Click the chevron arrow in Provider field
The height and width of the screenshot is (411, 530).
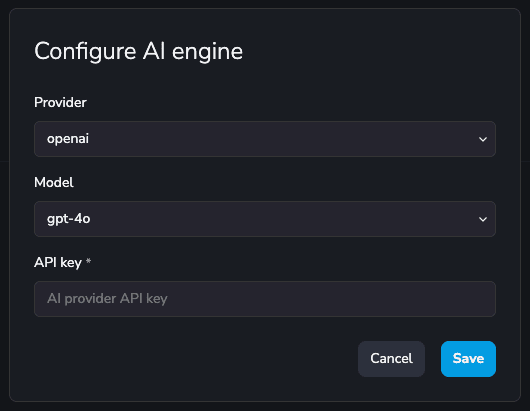pyautogui.click(x=483, y=139)
